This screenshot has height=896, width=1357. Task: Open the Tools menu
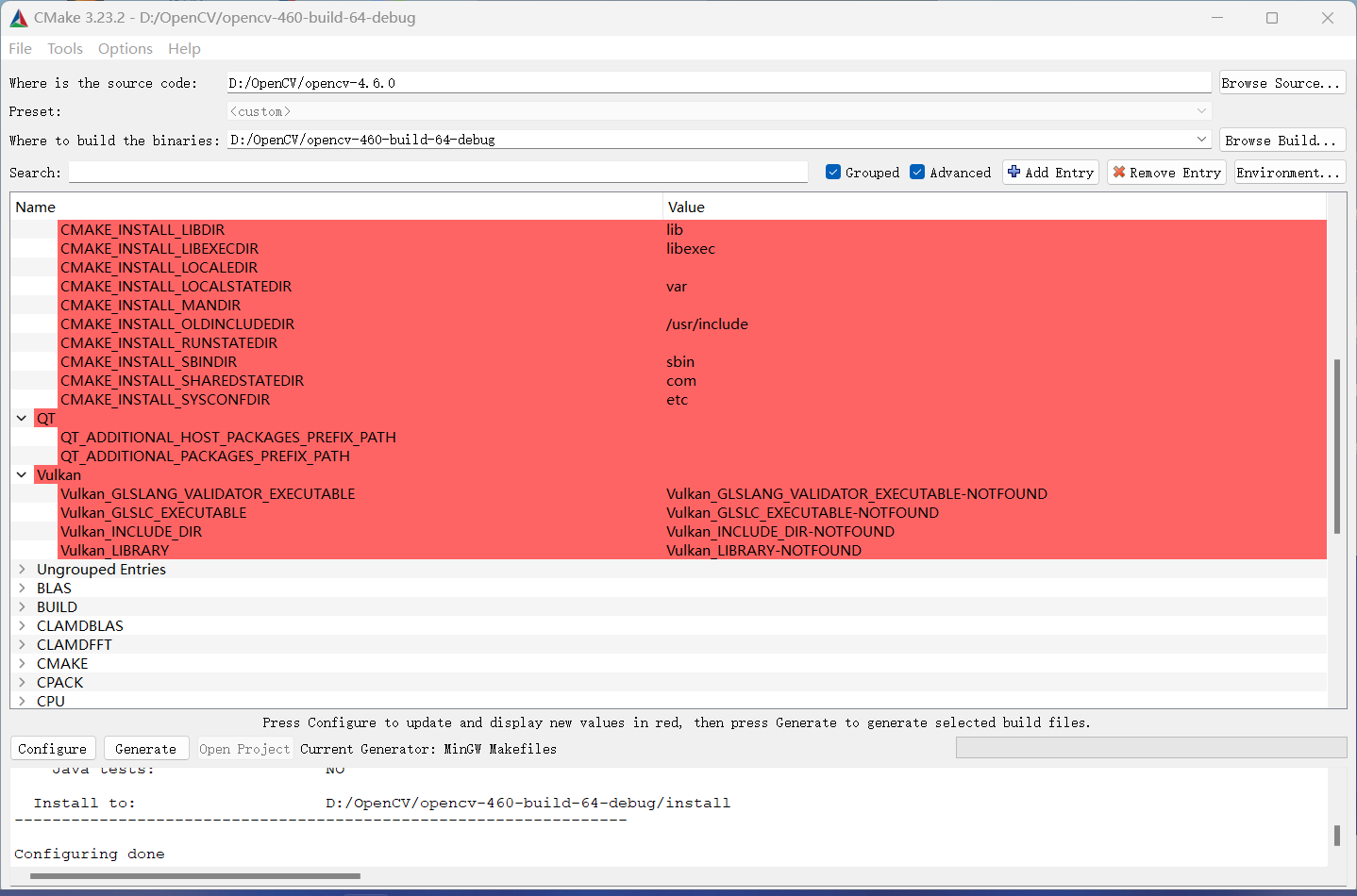pyautogui.click(x=64, y=48)
